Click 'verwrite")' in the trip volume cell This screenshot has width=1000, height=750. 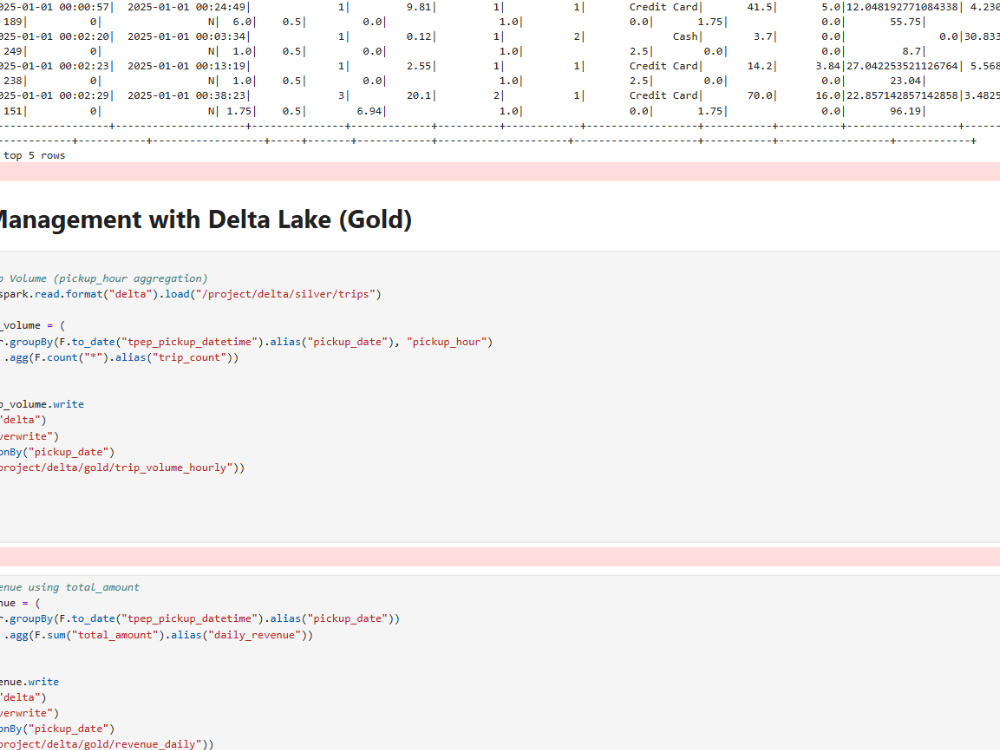[29, 436]
